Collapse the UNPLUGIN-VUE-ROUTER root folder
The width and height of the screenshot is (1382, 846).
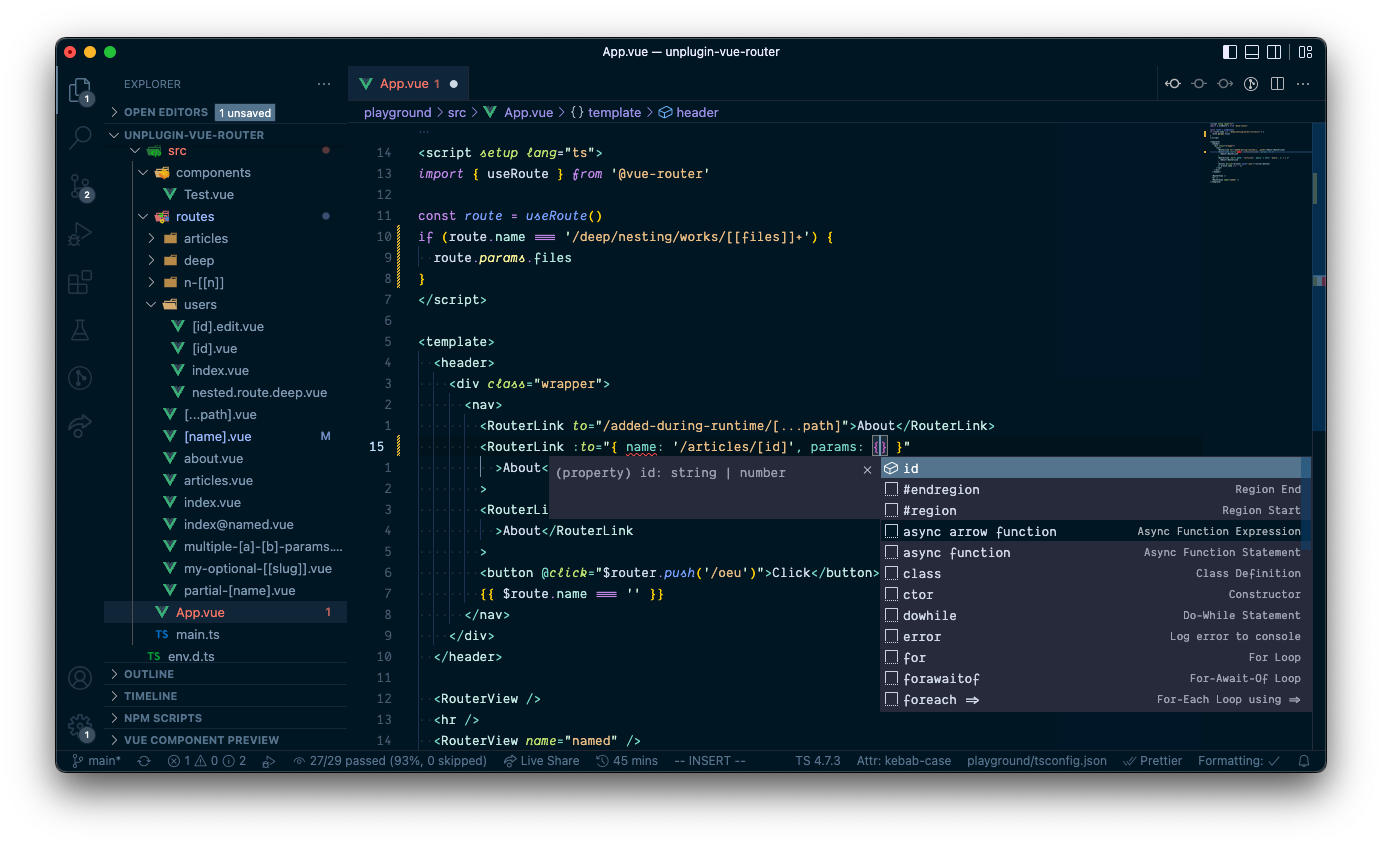[225, 135]
